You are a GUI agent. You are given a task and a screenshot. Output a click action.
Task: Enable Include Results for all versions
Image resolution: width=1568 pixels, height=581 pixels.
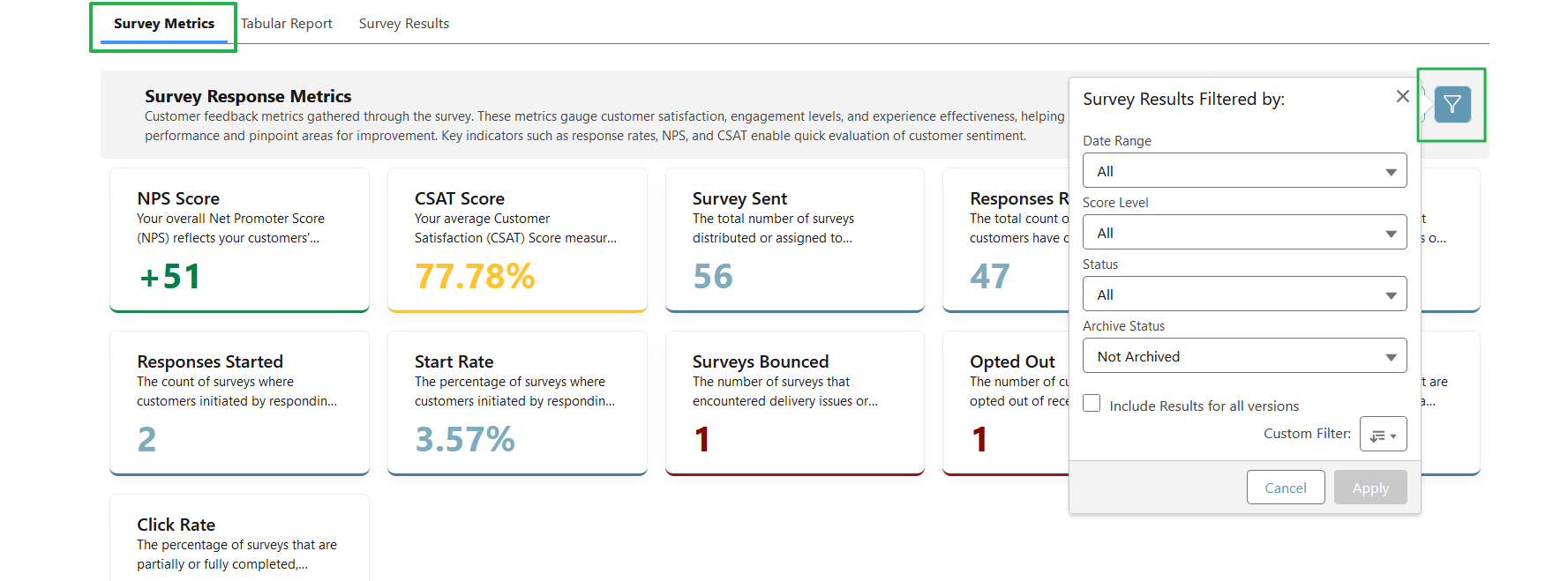coord(1092,402)
